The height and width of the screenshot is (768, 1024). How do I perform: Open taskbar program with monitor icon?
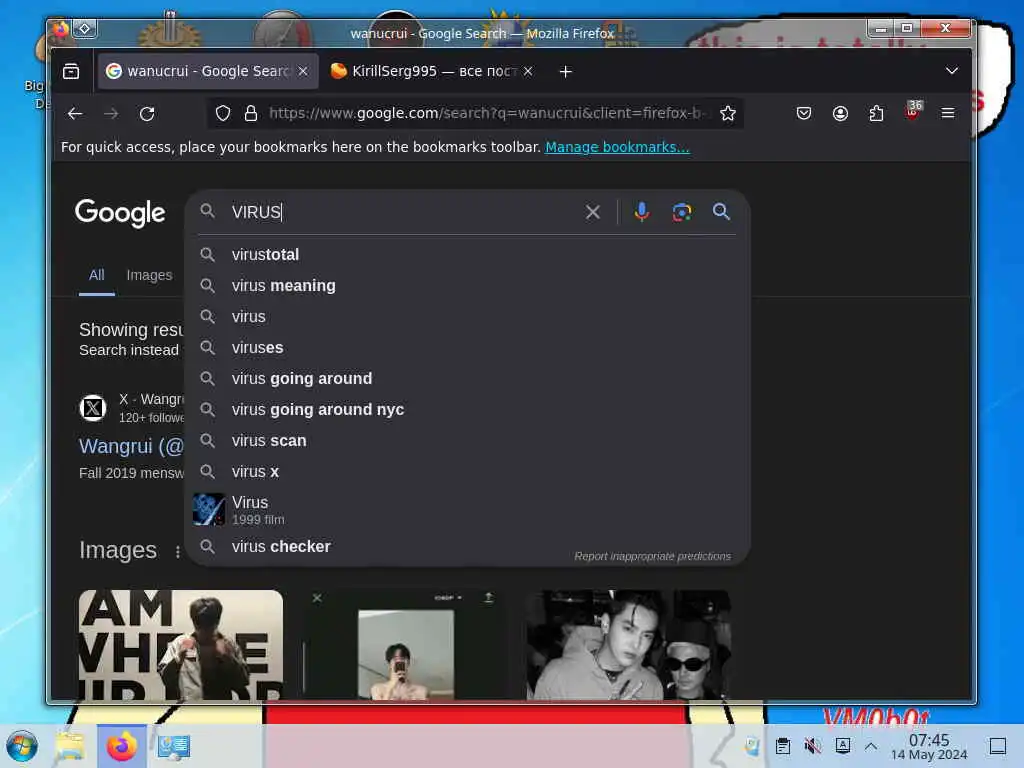pyautogui.click(x=174, y=746)
